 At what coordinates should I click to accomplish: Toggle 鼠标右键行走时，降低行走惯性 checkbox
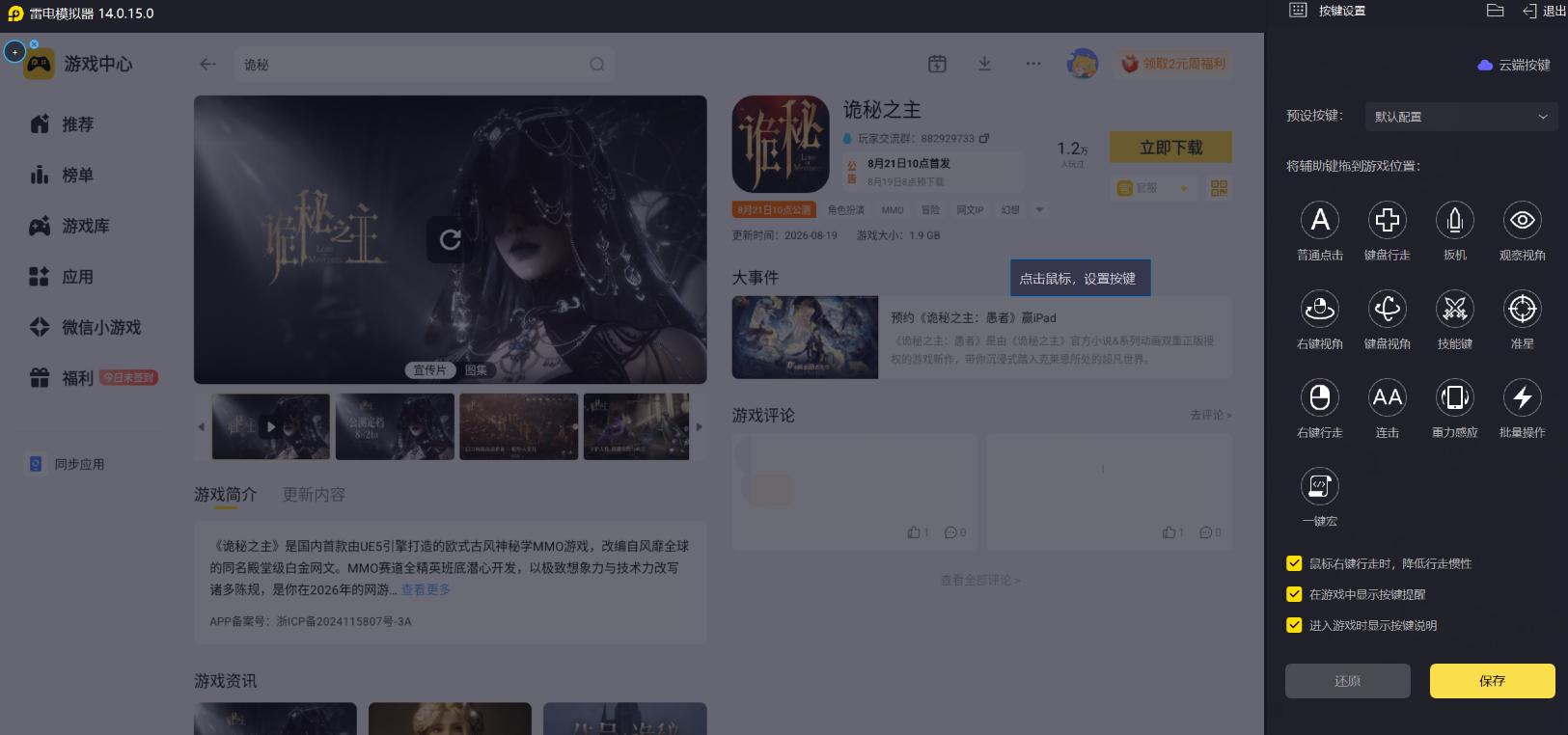[1294, 563]
